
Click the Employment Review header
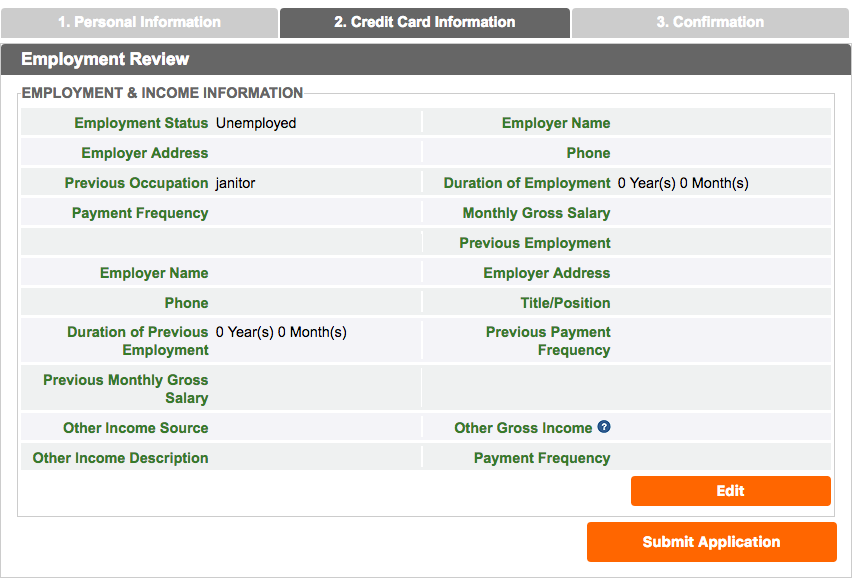(105, 59)
